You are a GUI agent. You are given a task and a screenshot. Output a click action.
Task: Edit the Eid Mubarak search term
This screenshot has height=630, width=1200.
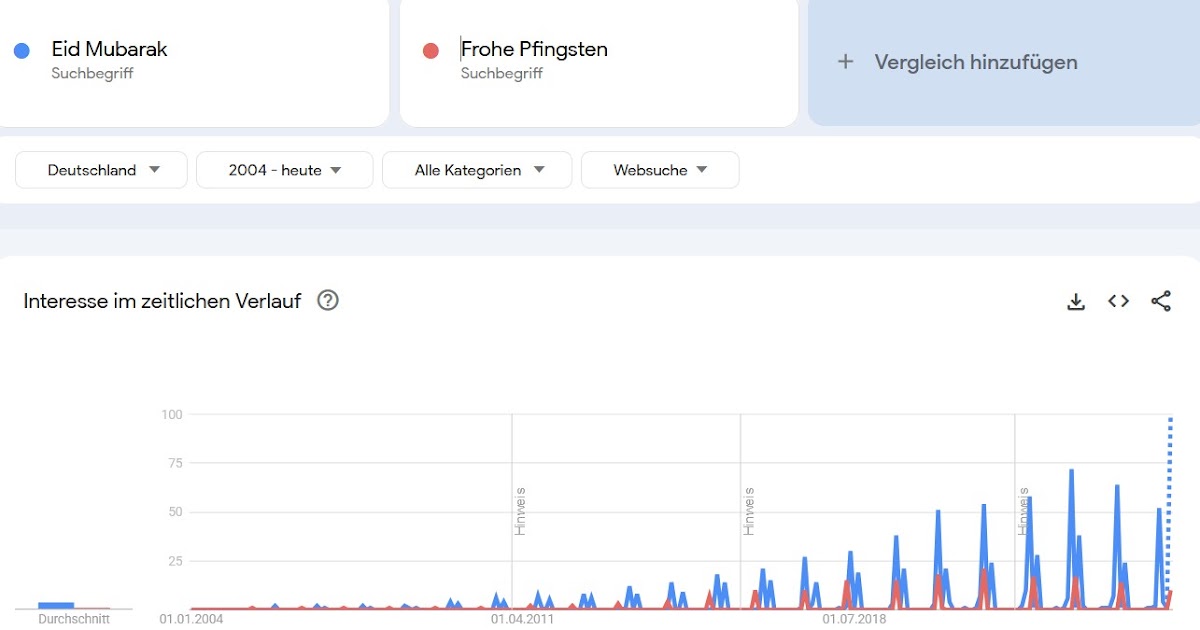[x=110, y=49]
